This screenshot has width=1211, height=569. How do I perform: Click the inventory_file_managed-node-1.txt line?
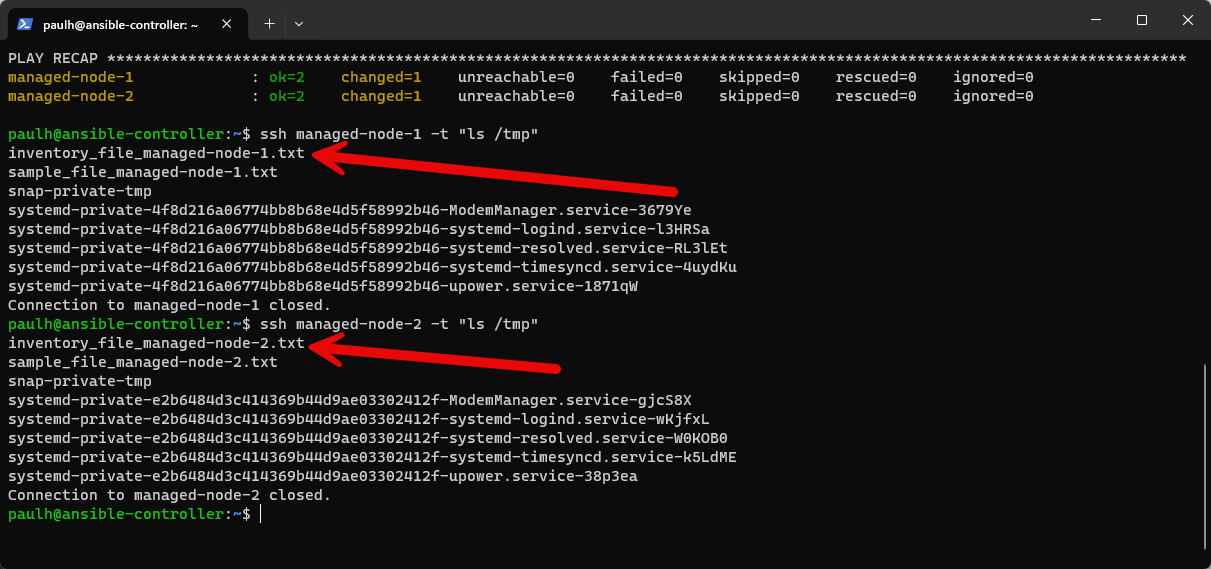tap(156, 153)
